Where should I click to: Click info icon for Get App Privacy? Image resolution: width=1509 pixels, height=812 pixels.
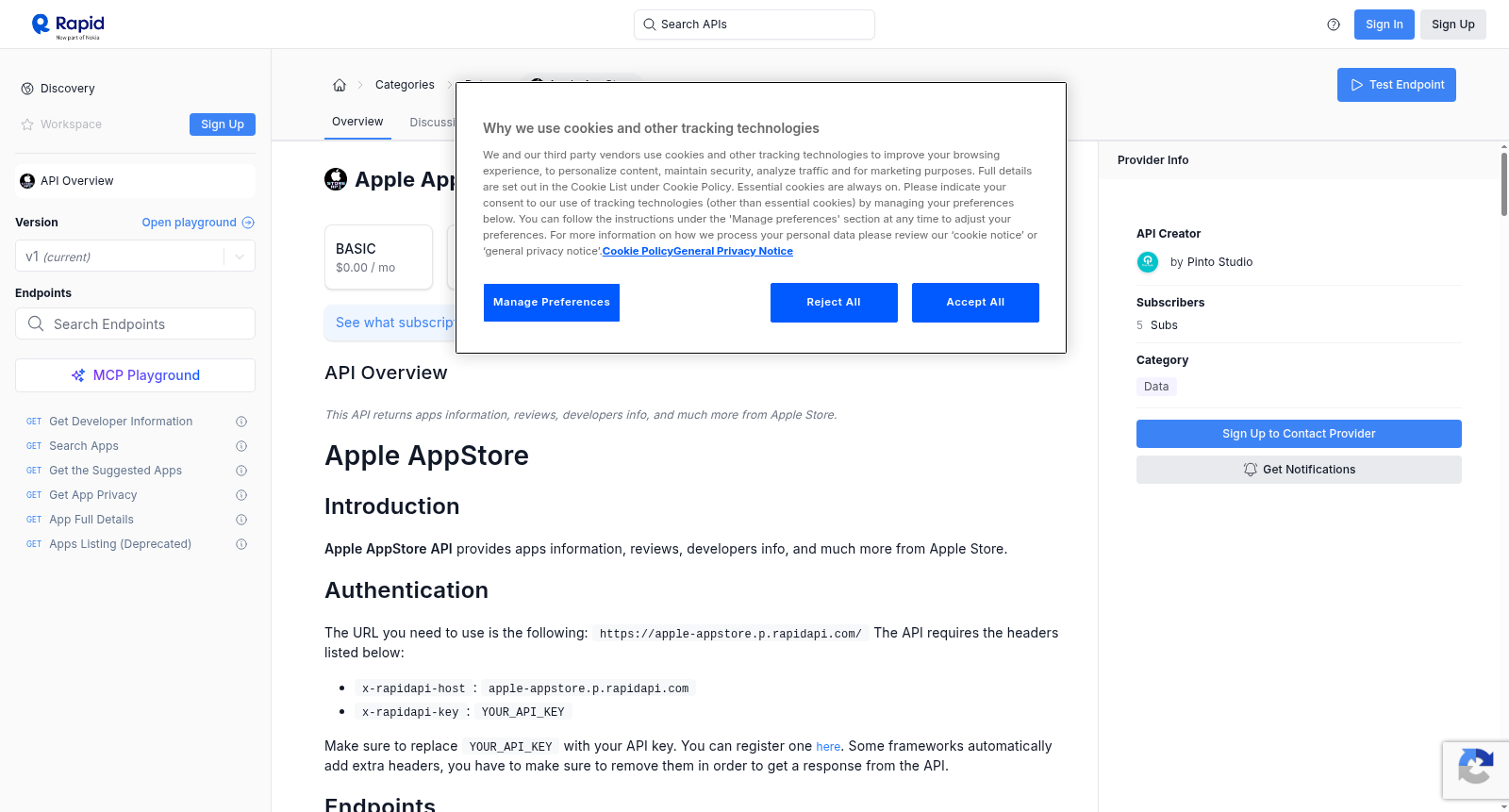point(241,495)
